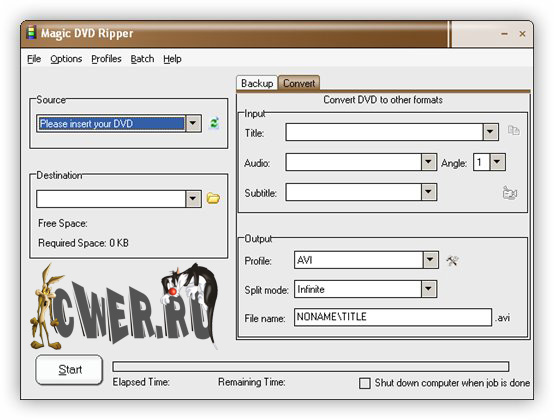
Task: Expand the Split mode dropdown
Action: (428, 289)
